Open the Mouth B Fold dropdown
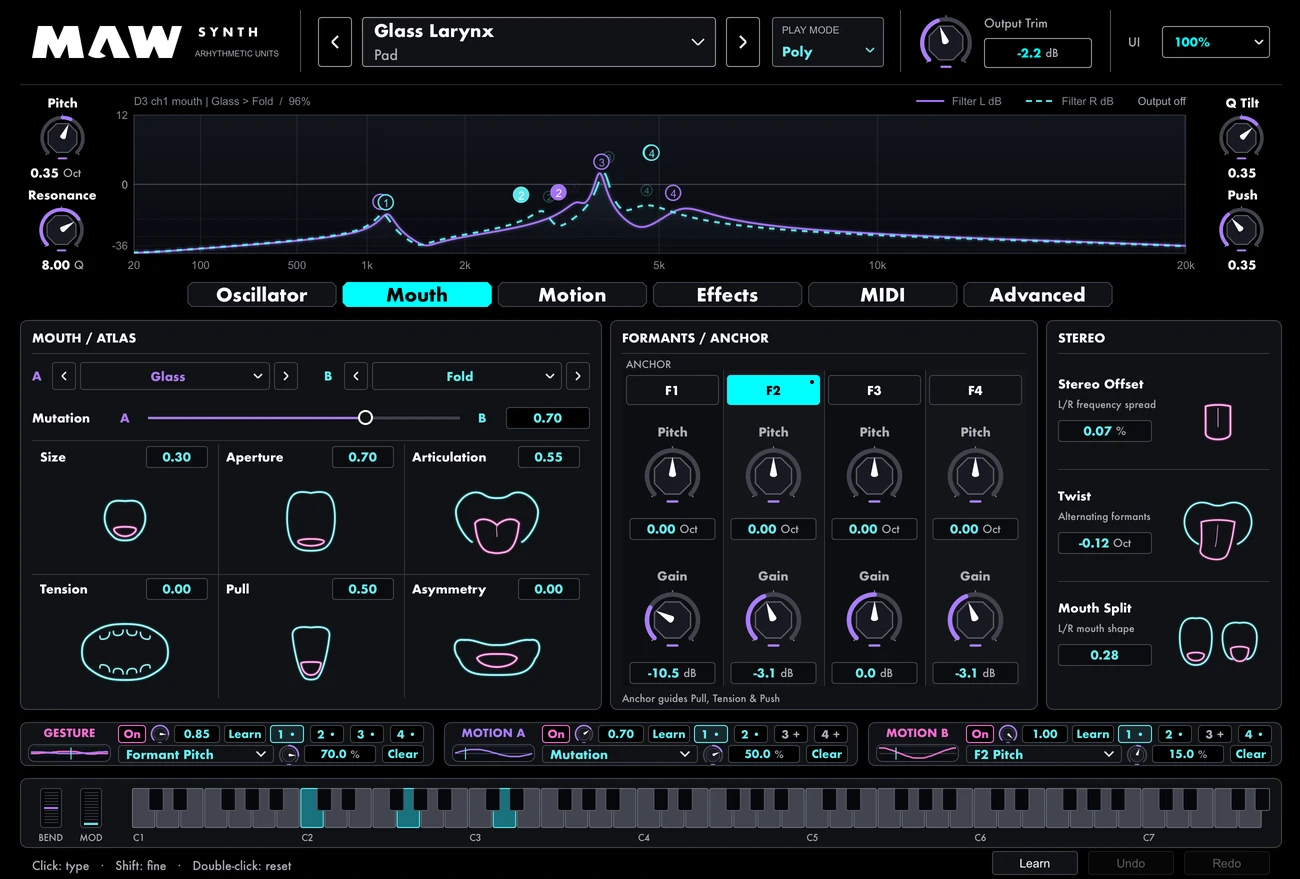1300x879 pixels. click(x=467, y=376)
